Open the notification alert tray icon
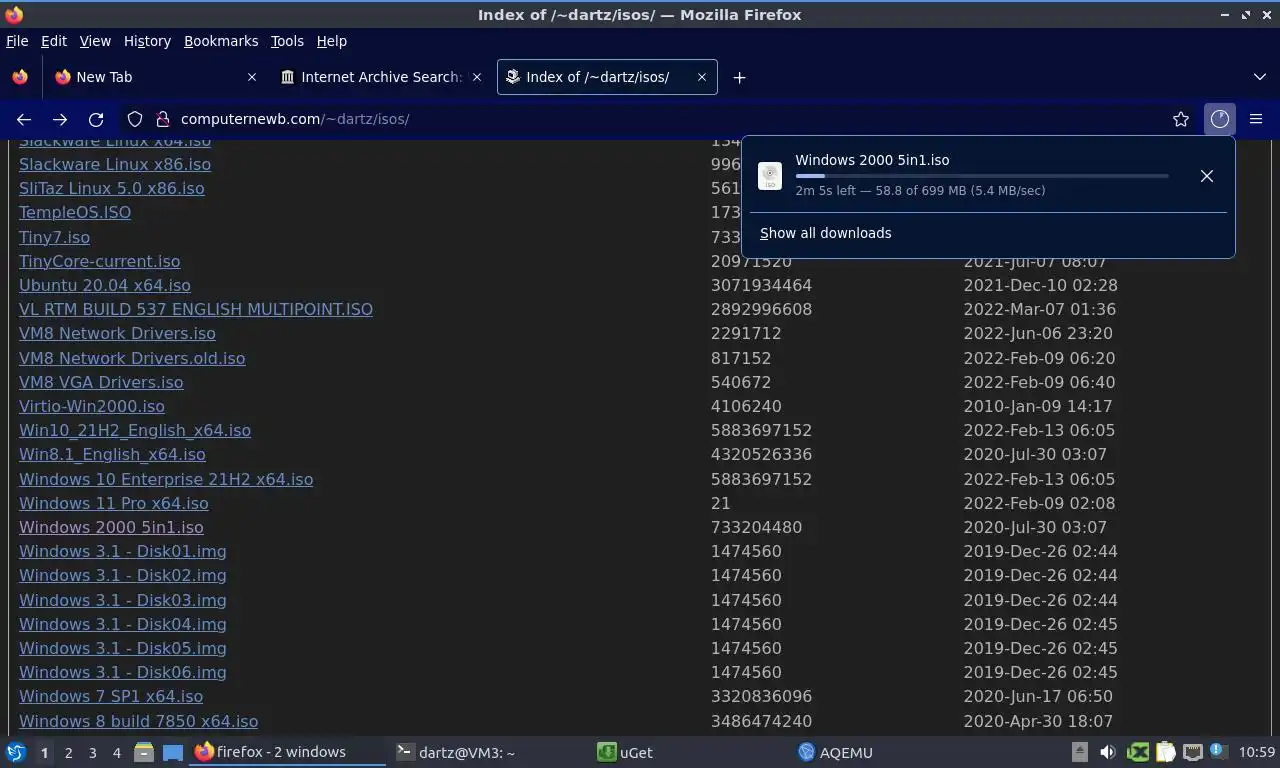The image size is (1280, 768). (x=1217, y=751)
